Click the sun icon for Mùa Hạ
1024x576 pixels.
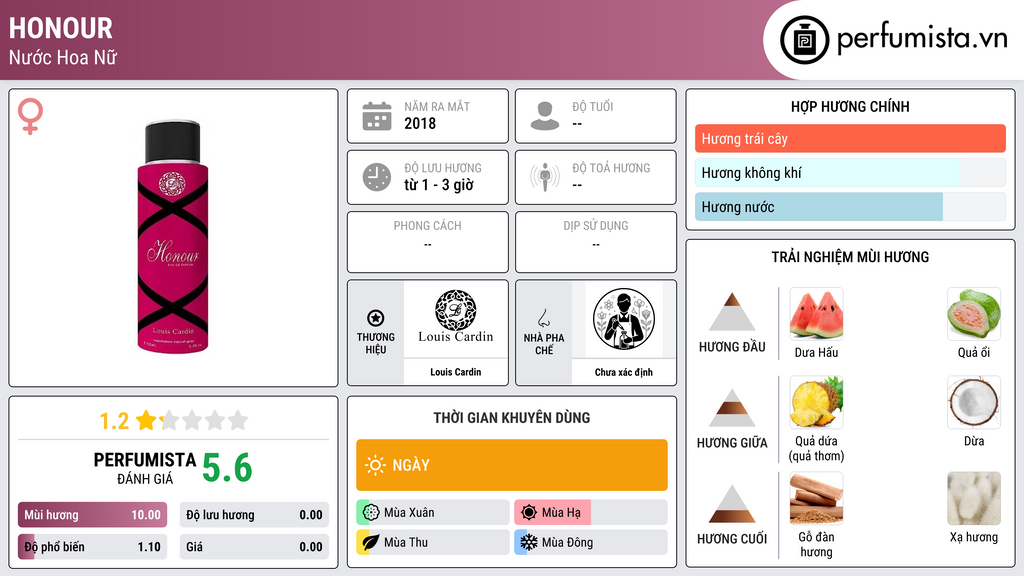pyautogui.click(x=529, y=512)
